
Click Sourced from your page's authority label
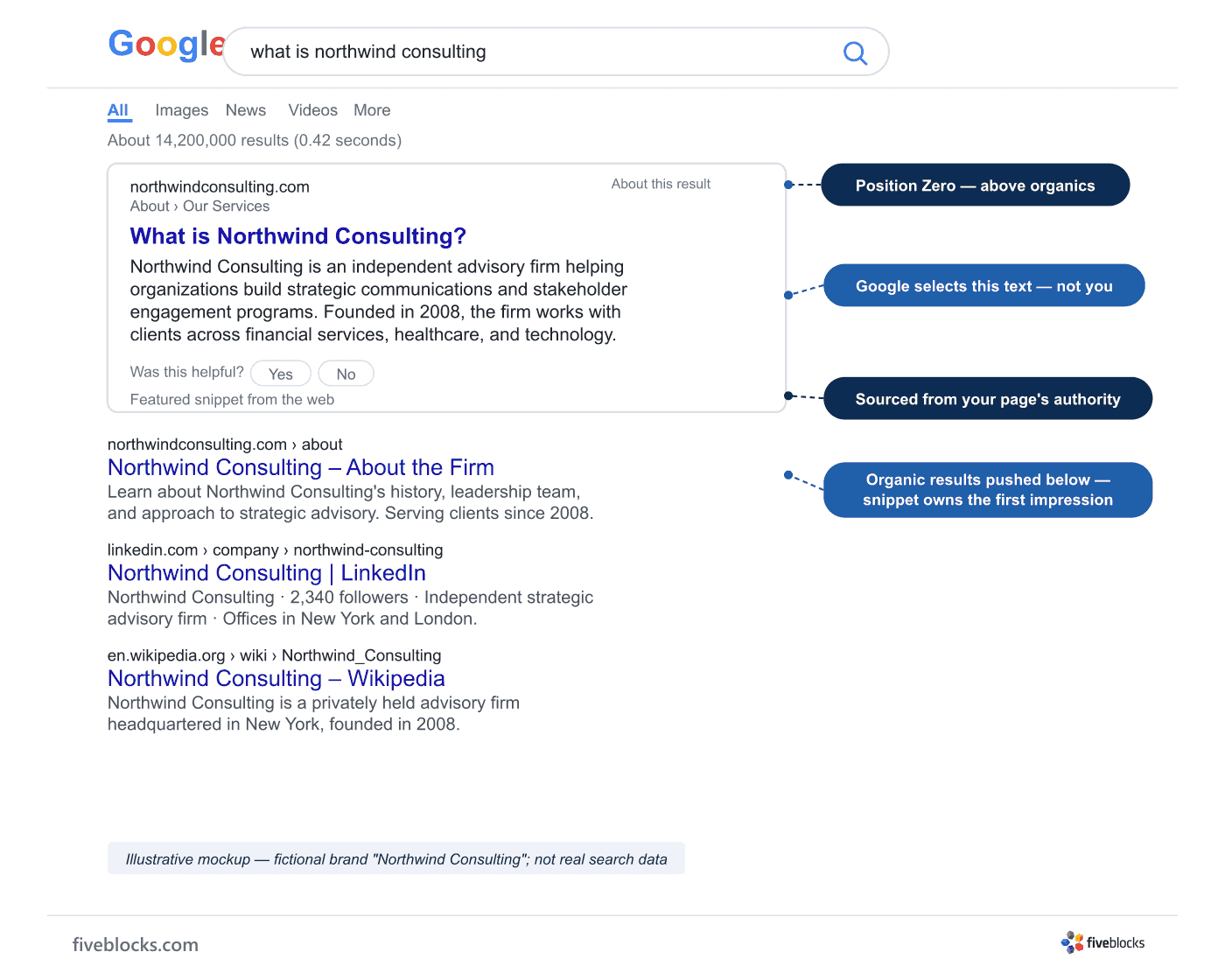pos(988,398)
